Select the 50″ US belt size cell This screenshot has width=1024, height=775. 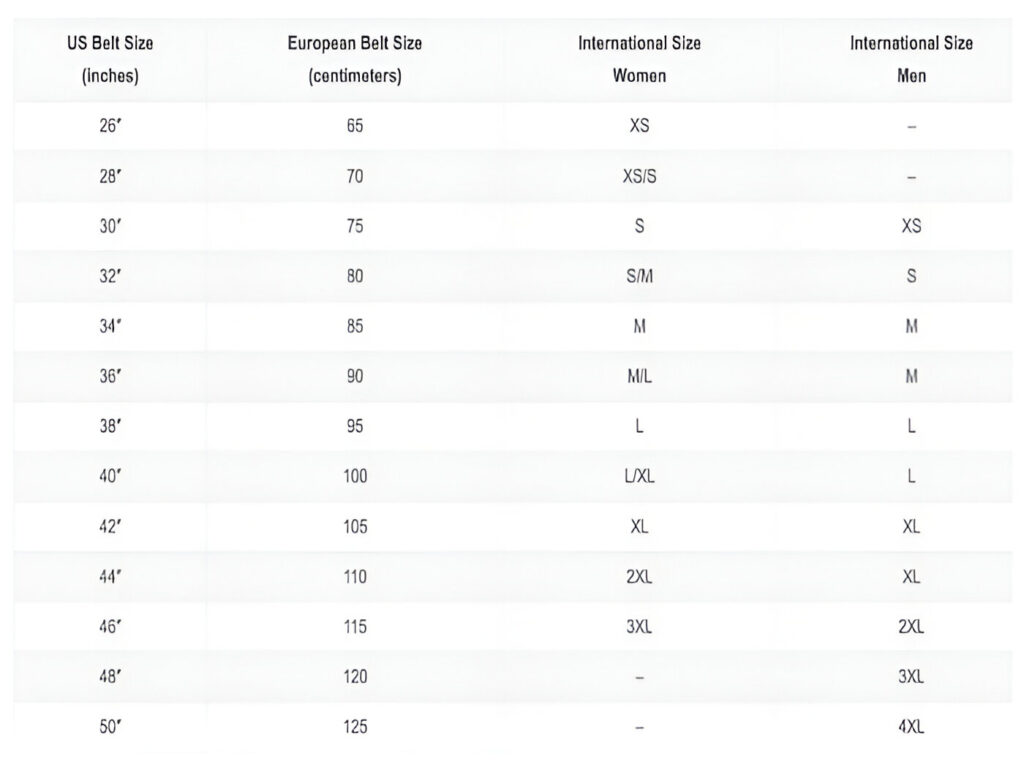[110, 727]
